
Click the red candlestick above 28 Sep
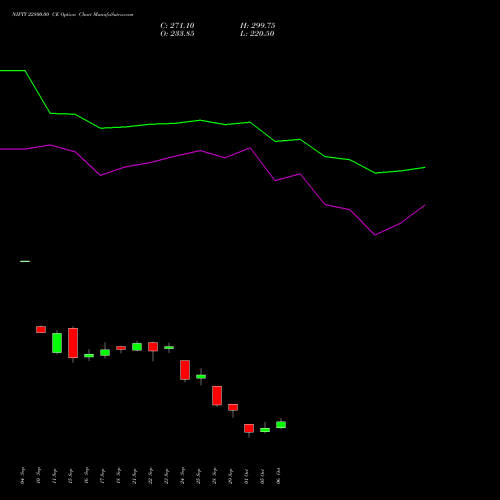click(x=217, y=396)
